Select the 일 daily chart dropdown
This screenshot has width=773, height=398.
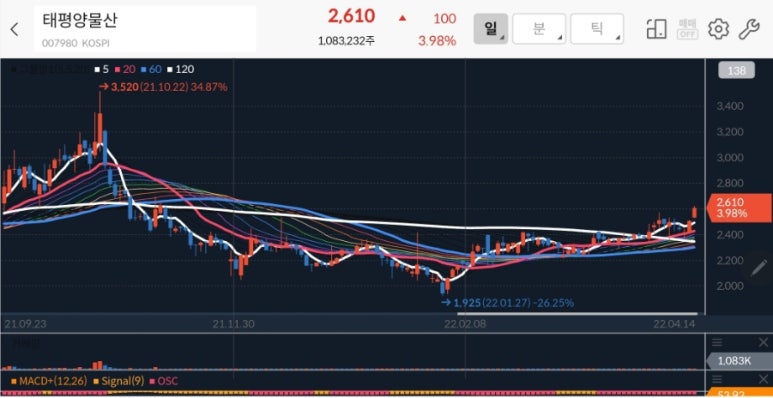pyautogui.click(x=490, y=29)
